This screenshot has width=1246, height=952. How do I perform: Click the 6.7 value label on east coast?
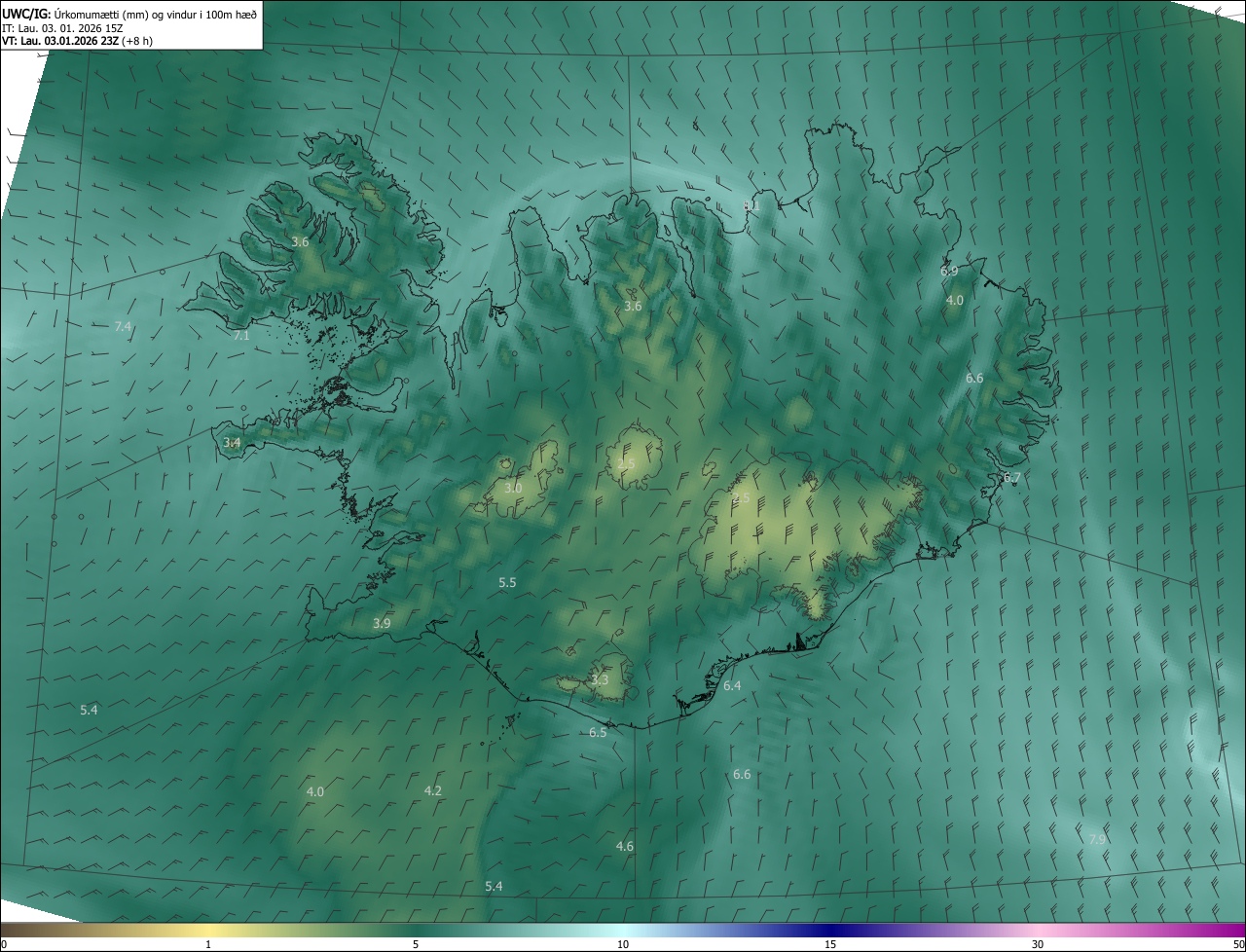tap(1012, 478)
